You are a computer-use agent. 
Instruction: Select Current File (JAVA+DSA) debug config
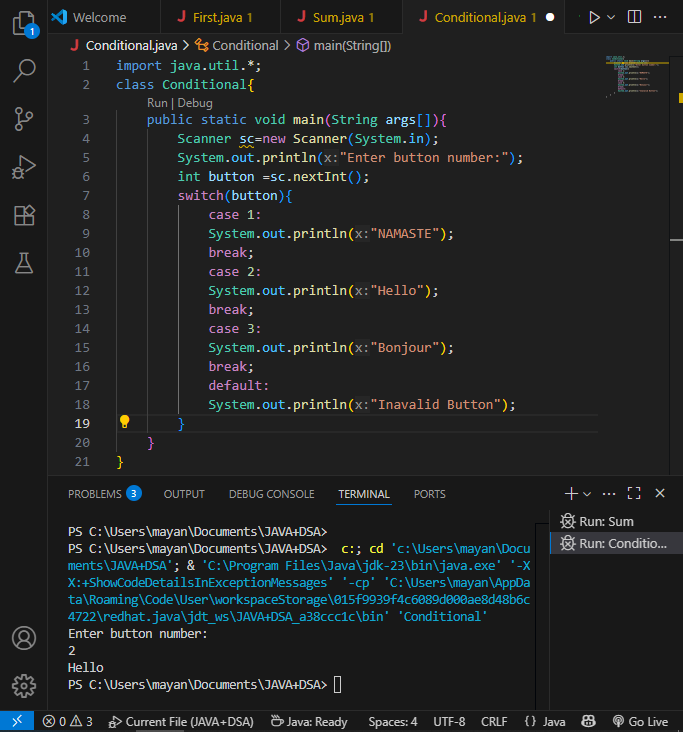[x=181, y=722]
